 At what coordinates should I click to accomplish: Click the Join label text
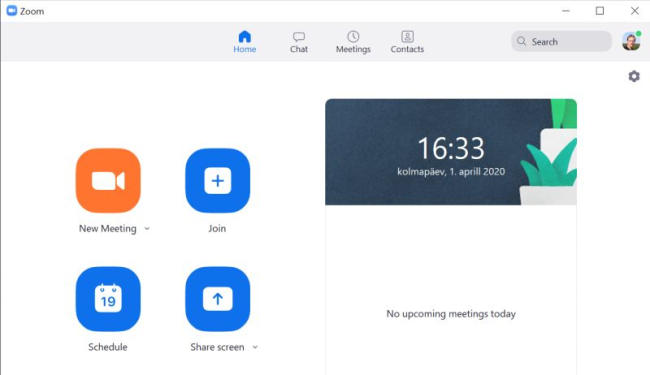(x=217, y=228)
